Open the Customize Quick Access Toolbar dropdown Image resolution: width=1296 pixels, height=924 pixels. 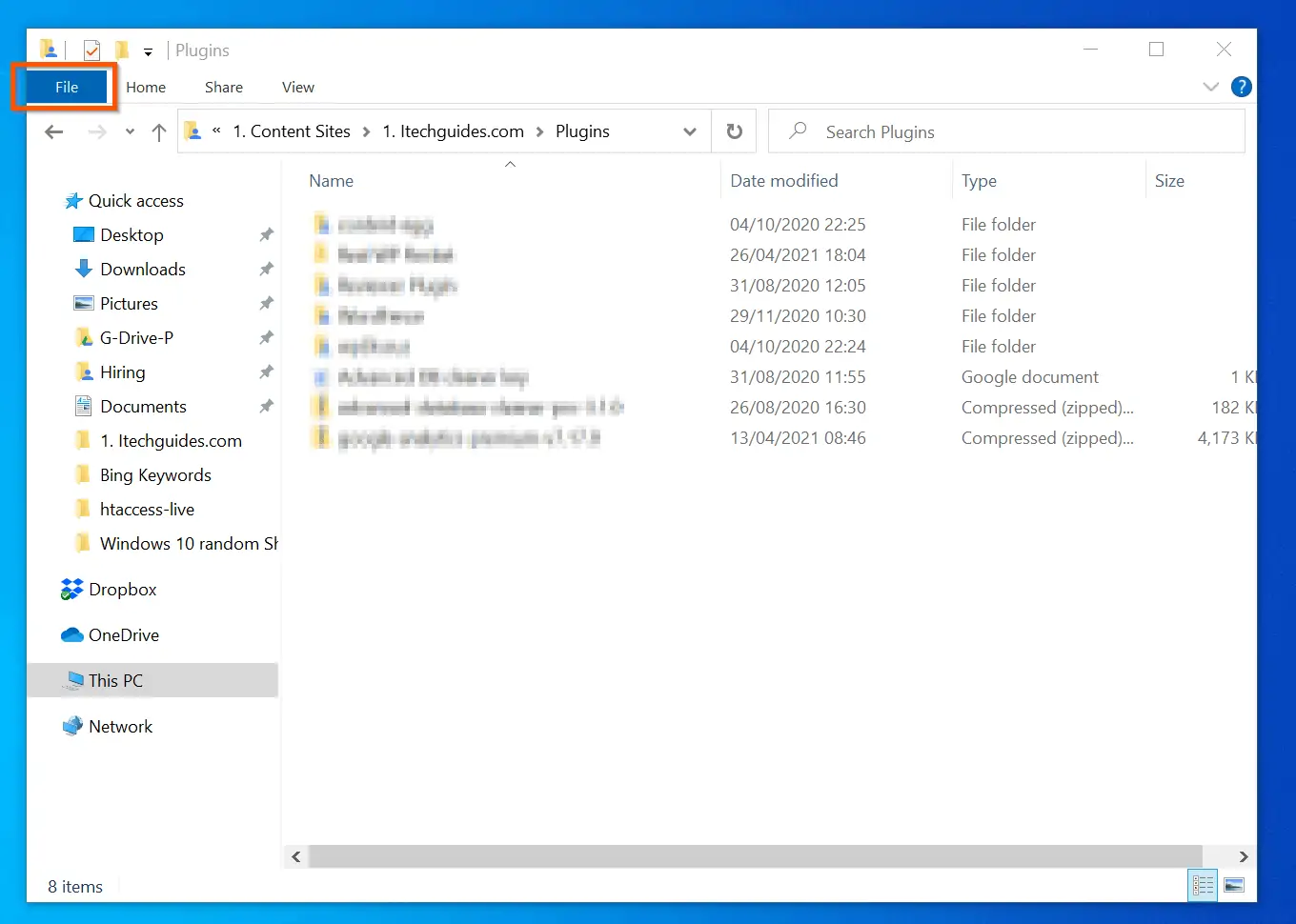148,51
